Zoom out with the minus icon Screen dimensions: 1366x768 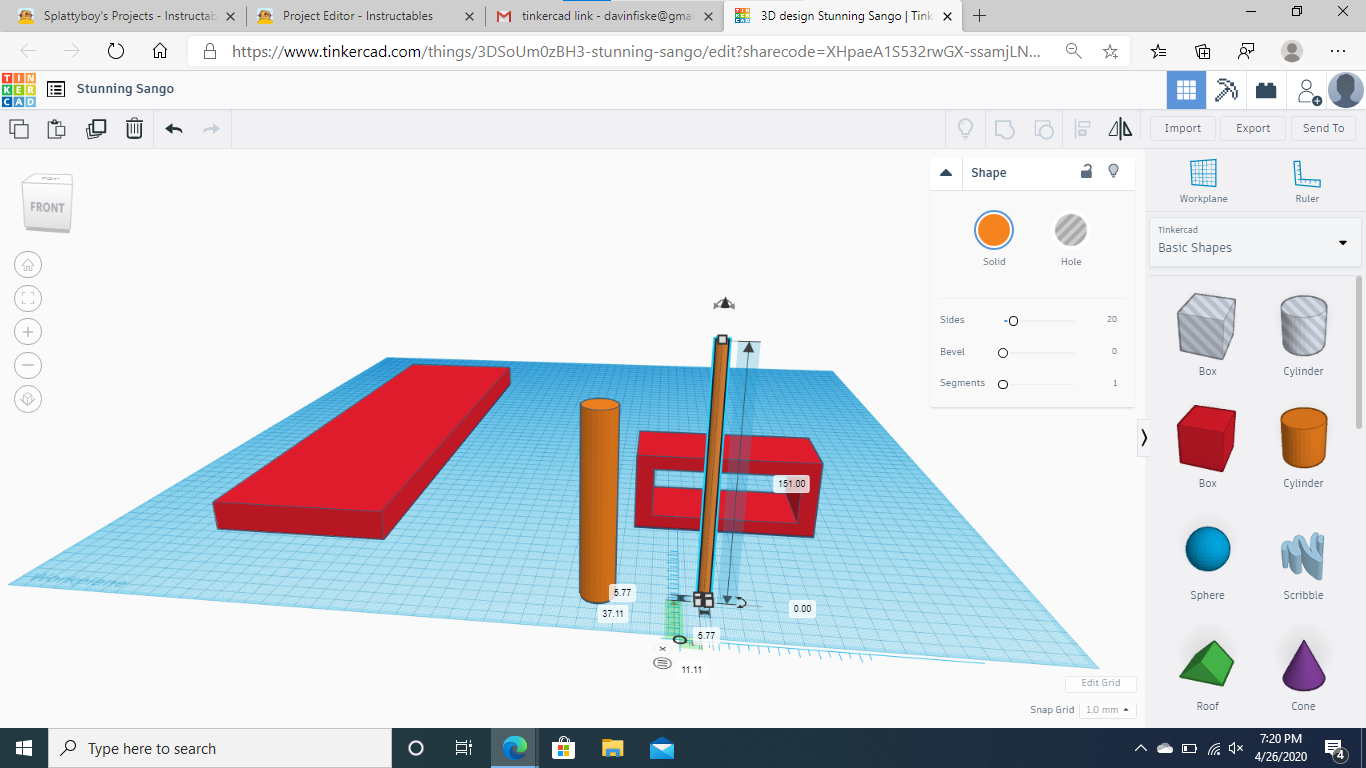click(x=28, y=365)
